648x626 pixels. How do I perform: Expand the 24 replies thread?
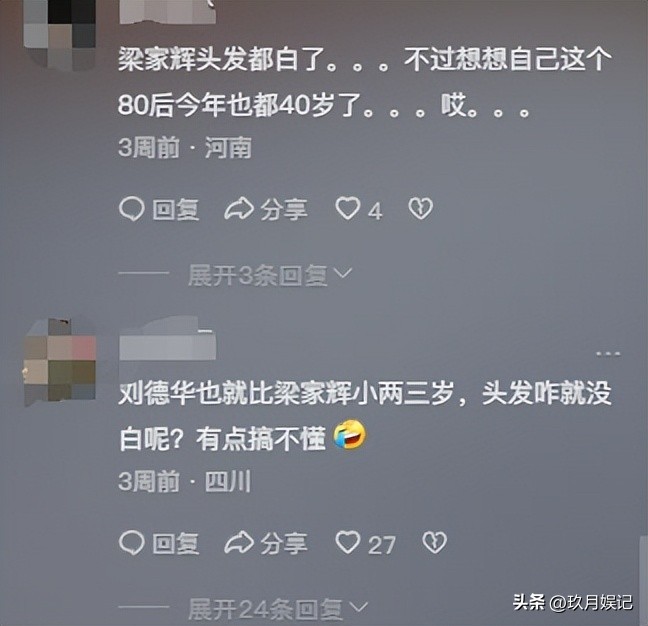(278, 609)
